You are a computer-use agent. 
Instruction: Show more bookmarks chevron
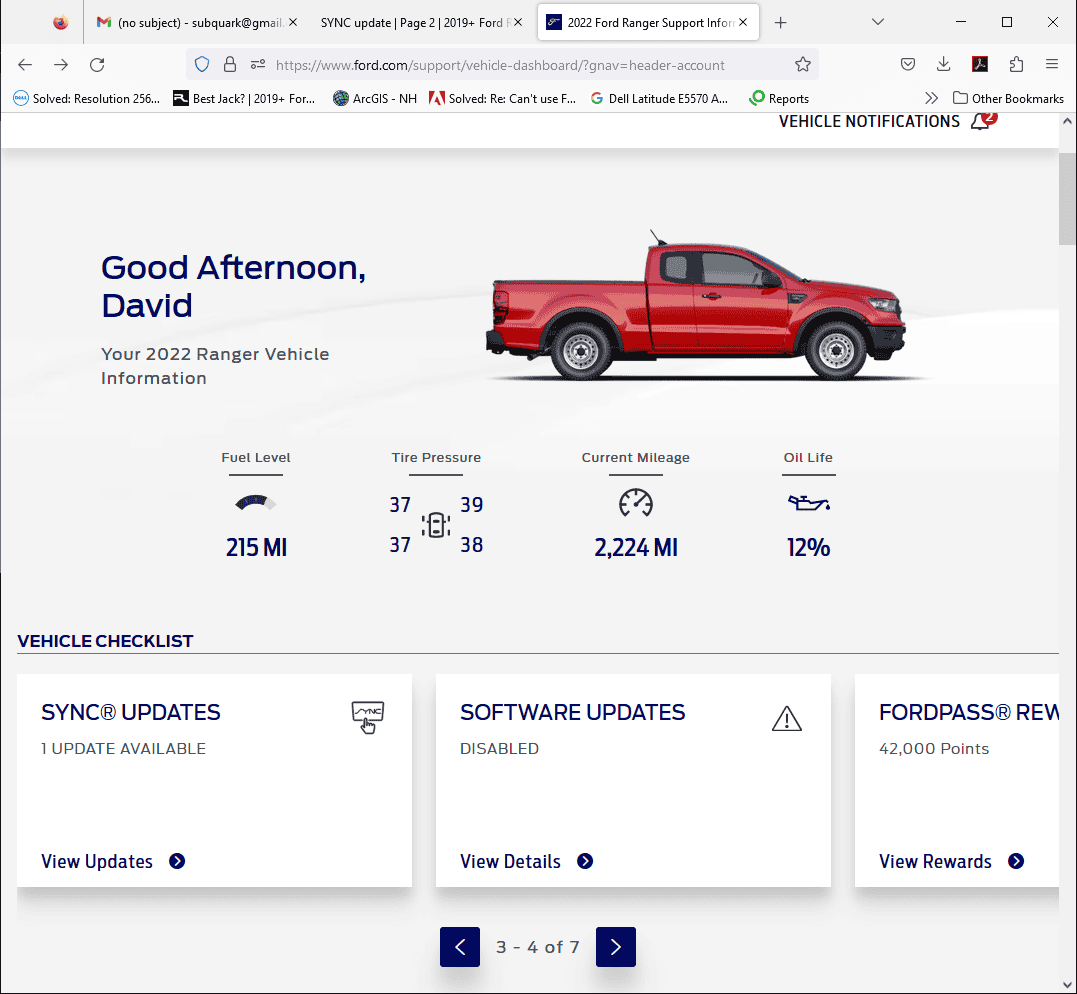(x=931, y=98)
